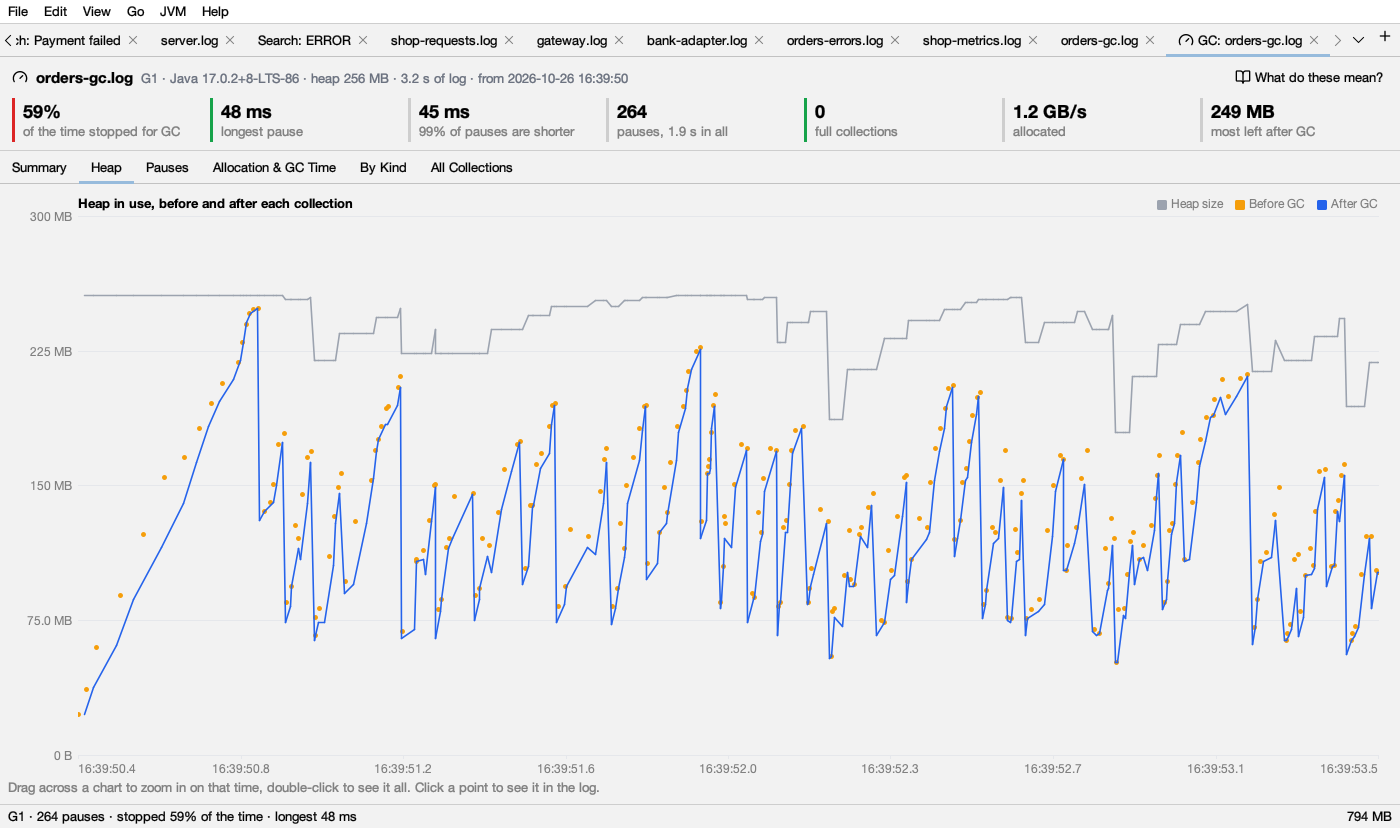Image resolution: width=1400 pixels, height=828 pixels.
Task: Switch to the Summary tab
Action: click(x=39, y=168)
